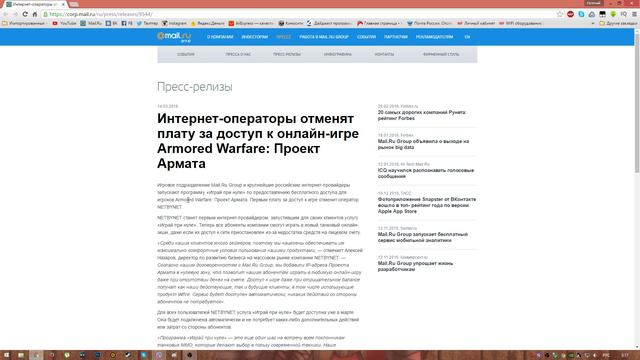Click the browser home button
This screenshot has height=360, width=640.
[x=35, y=14]
